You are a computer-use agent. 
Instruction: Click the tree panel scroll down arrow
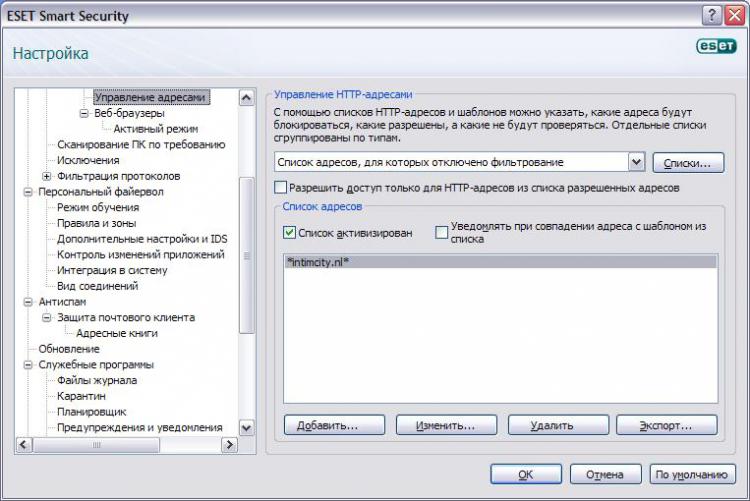point(246,428)
